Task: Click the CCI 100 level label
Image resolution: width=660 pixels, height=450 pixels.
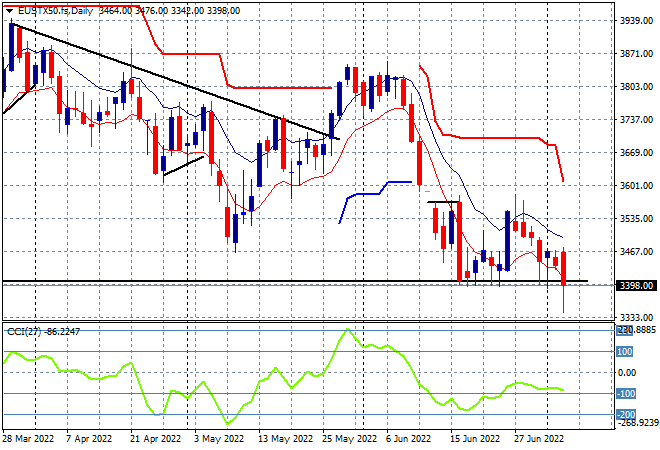Action: tap(624, 351)
